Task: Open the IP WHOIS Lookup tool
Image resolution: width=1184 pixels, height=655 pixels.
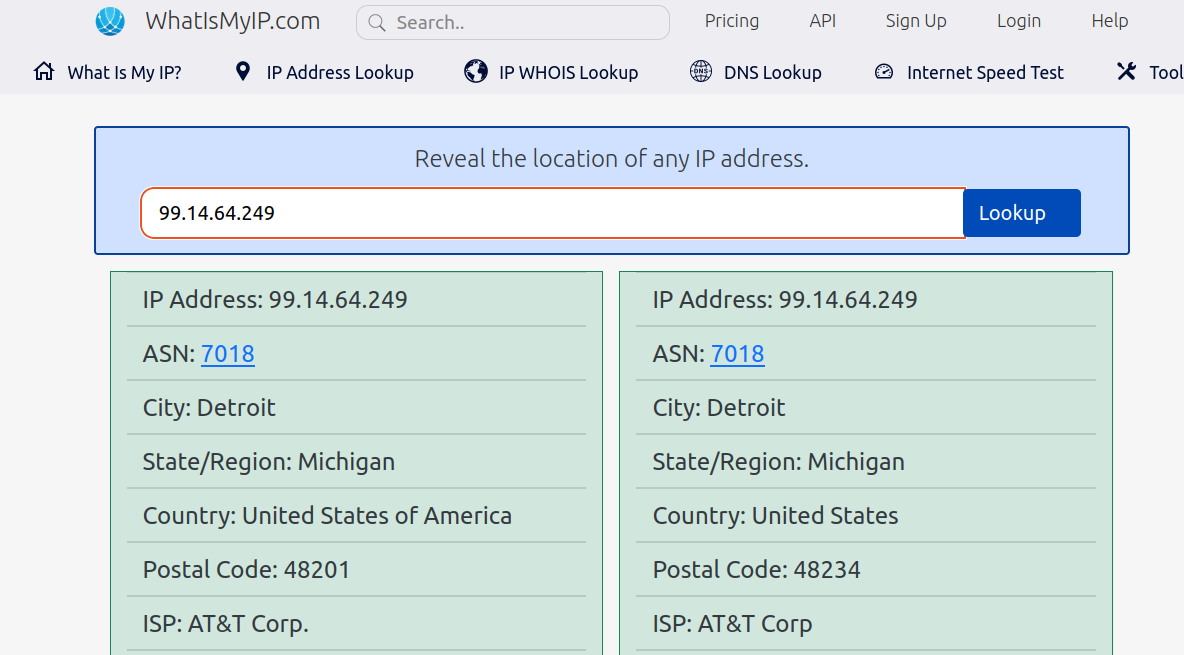Action: coord(569,73)
